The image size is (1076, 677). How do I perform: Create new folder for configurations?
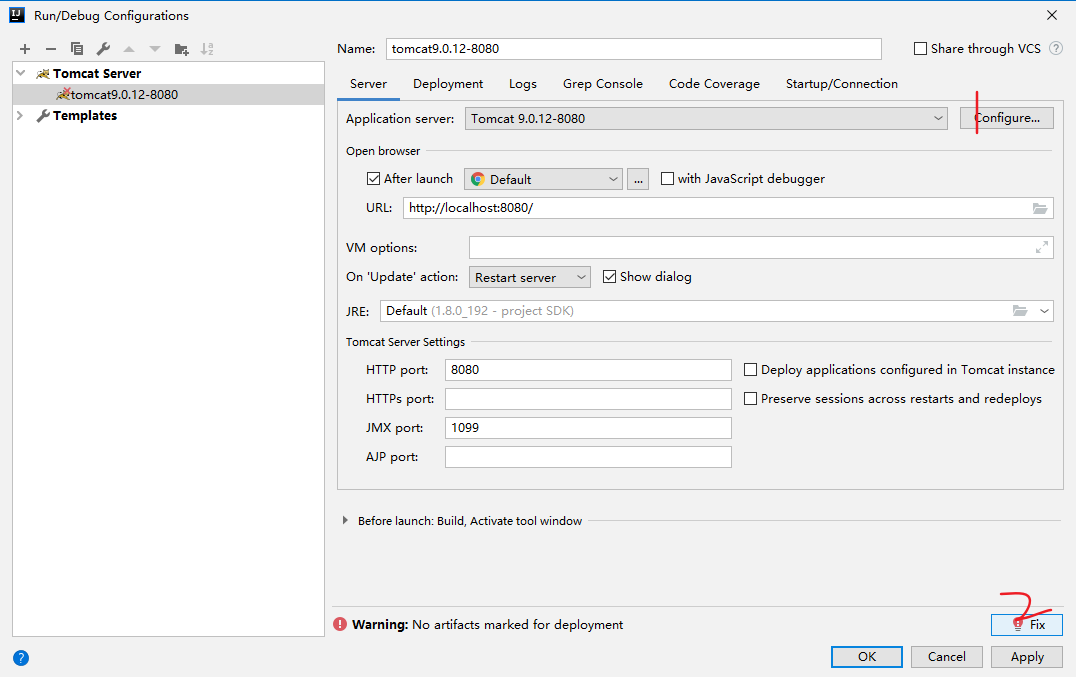[181, 49]
